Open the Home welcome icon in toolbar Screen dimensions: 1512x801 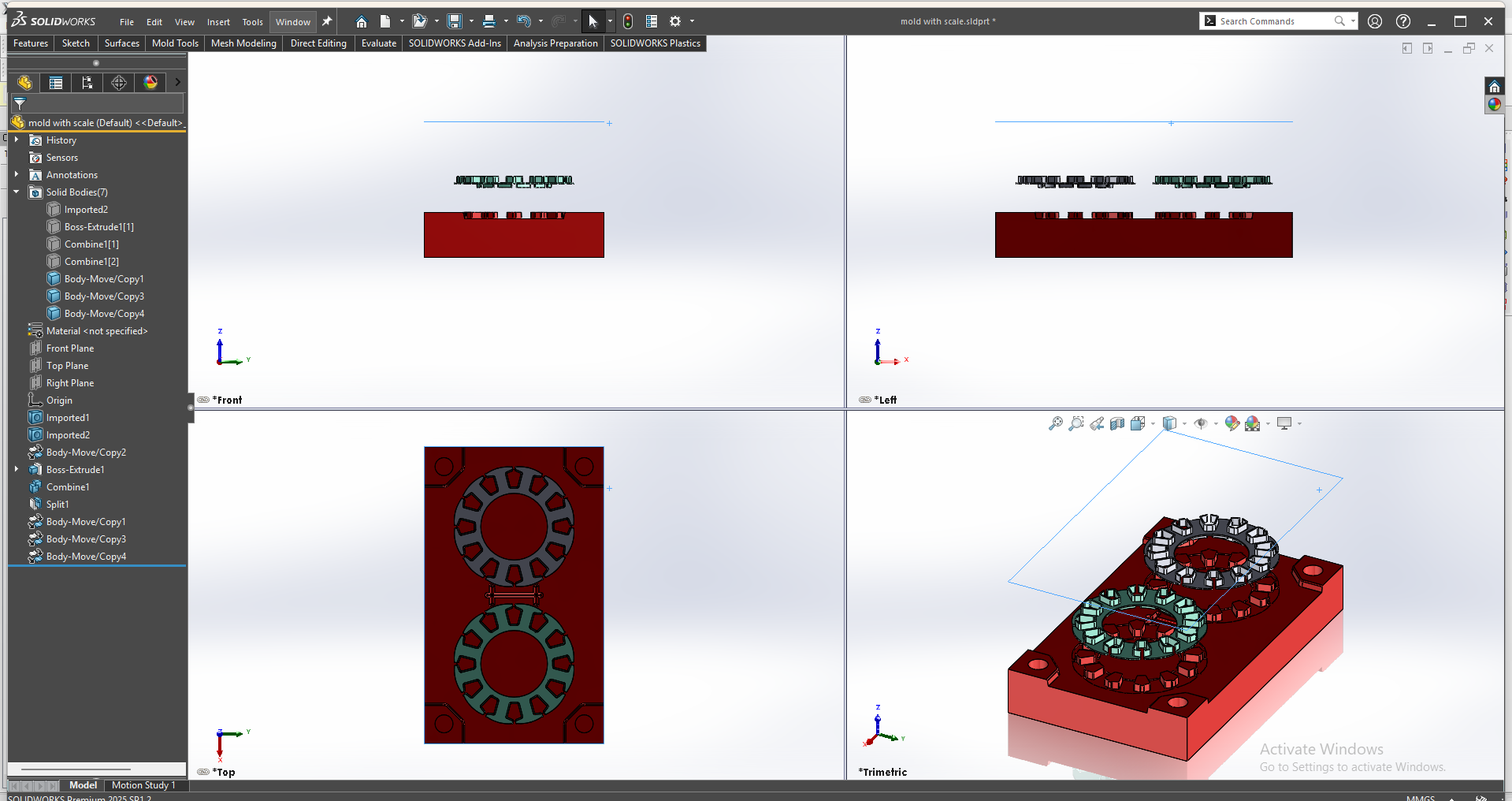coord(361,21)
